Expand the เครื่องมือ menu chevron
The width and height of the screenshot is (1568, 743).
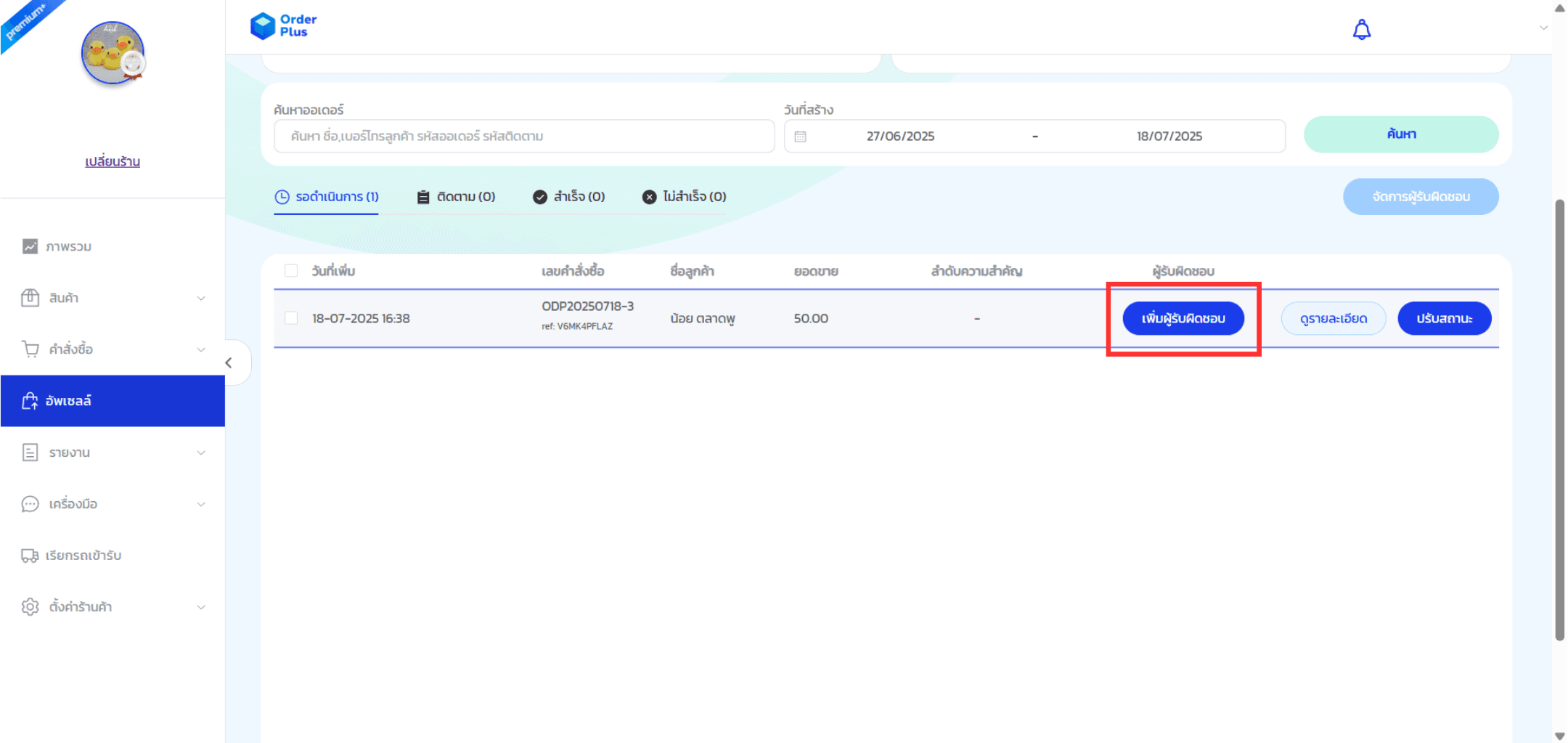pyautogui.click(x=201, y=504)
